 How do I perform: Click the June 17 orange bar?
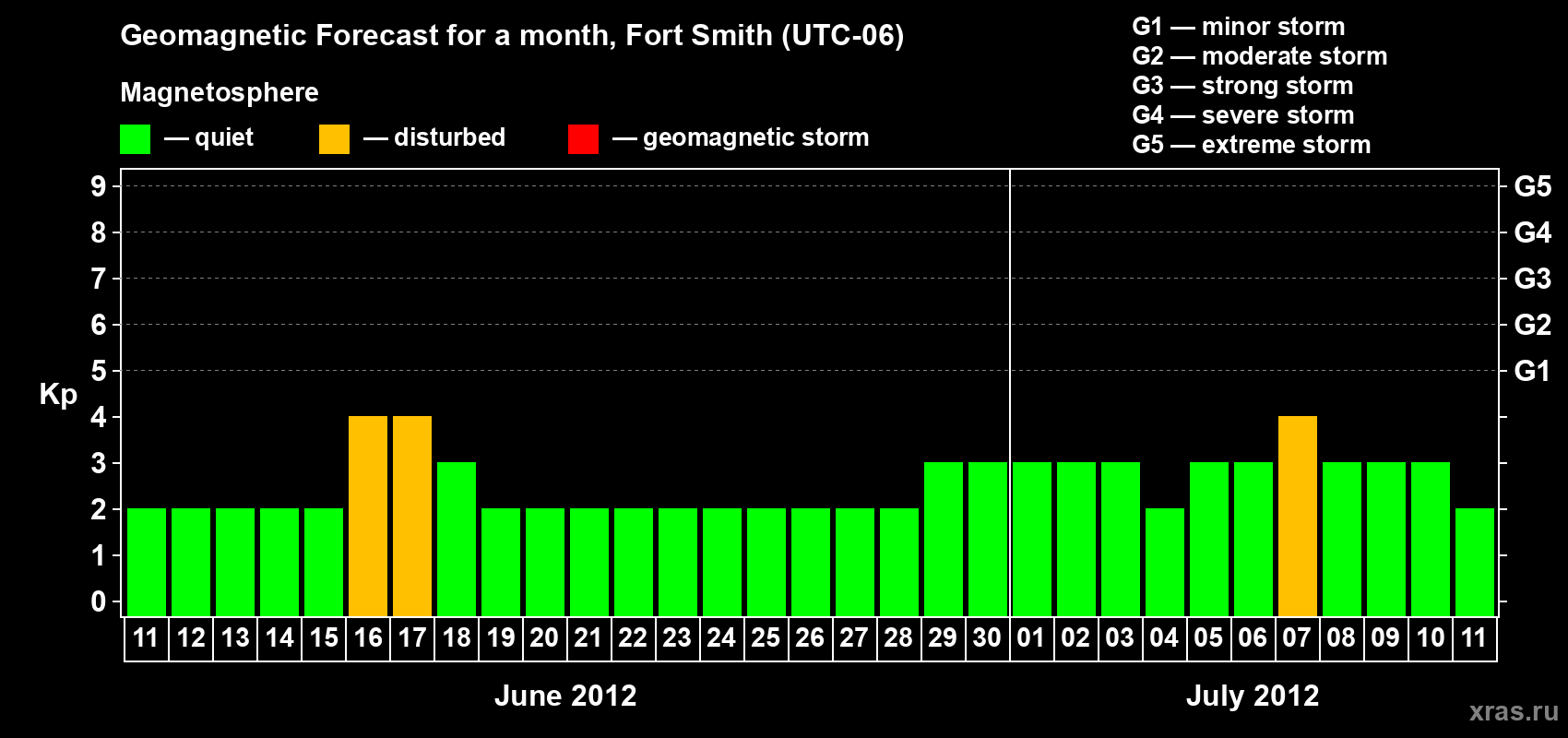click(412, 516)
